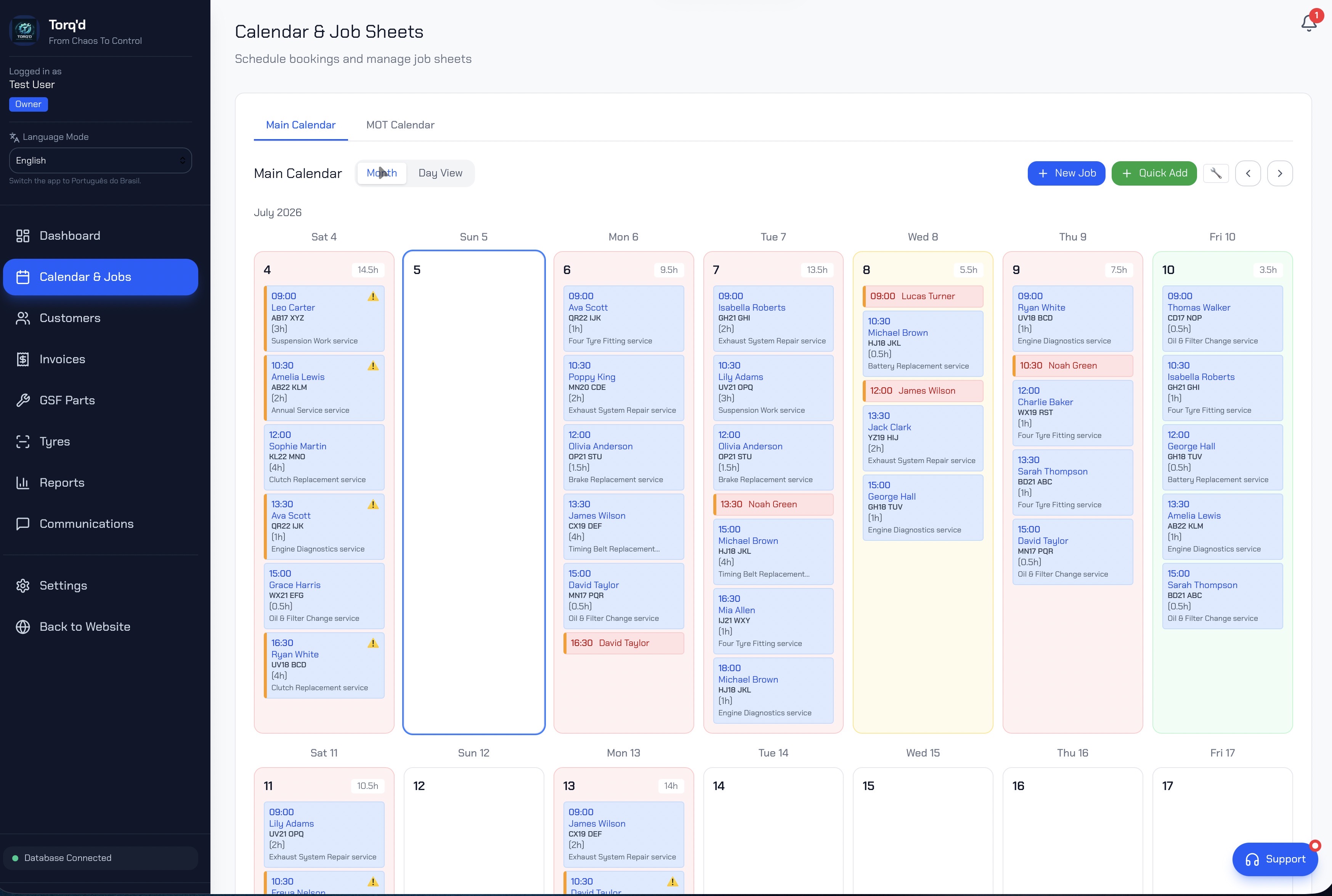Screen dimensions: 1332x896
Task: Open Invoices in sidebar
Action: click(x=101, y=359)
